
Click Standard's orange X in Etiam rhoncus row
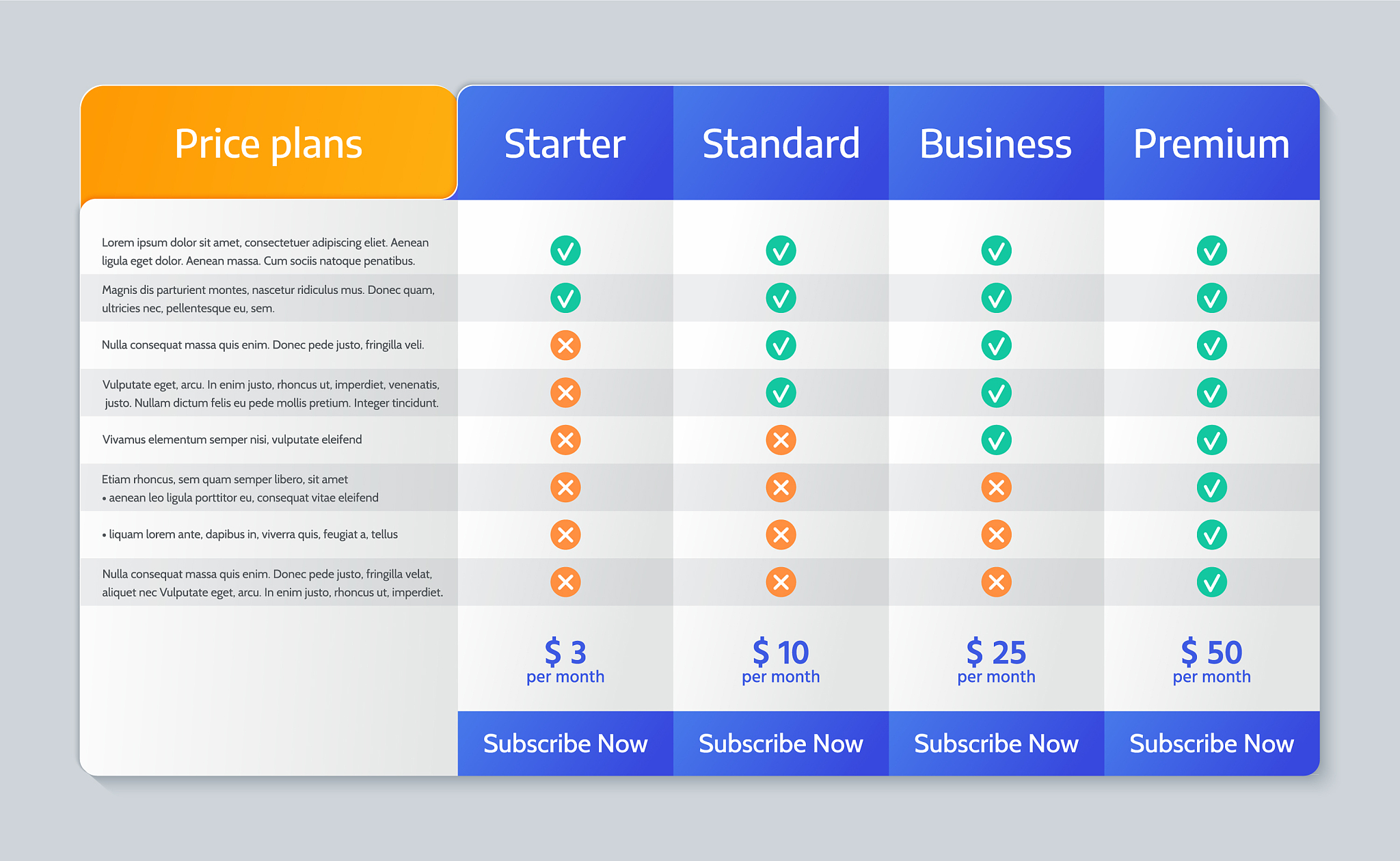tap(781, 487)
